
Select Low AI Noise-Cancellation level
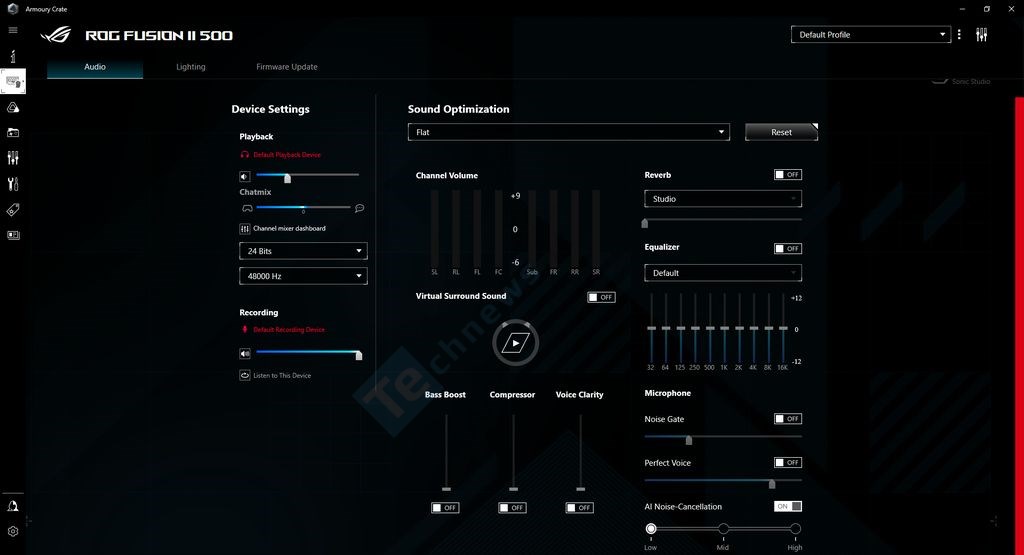651,528
